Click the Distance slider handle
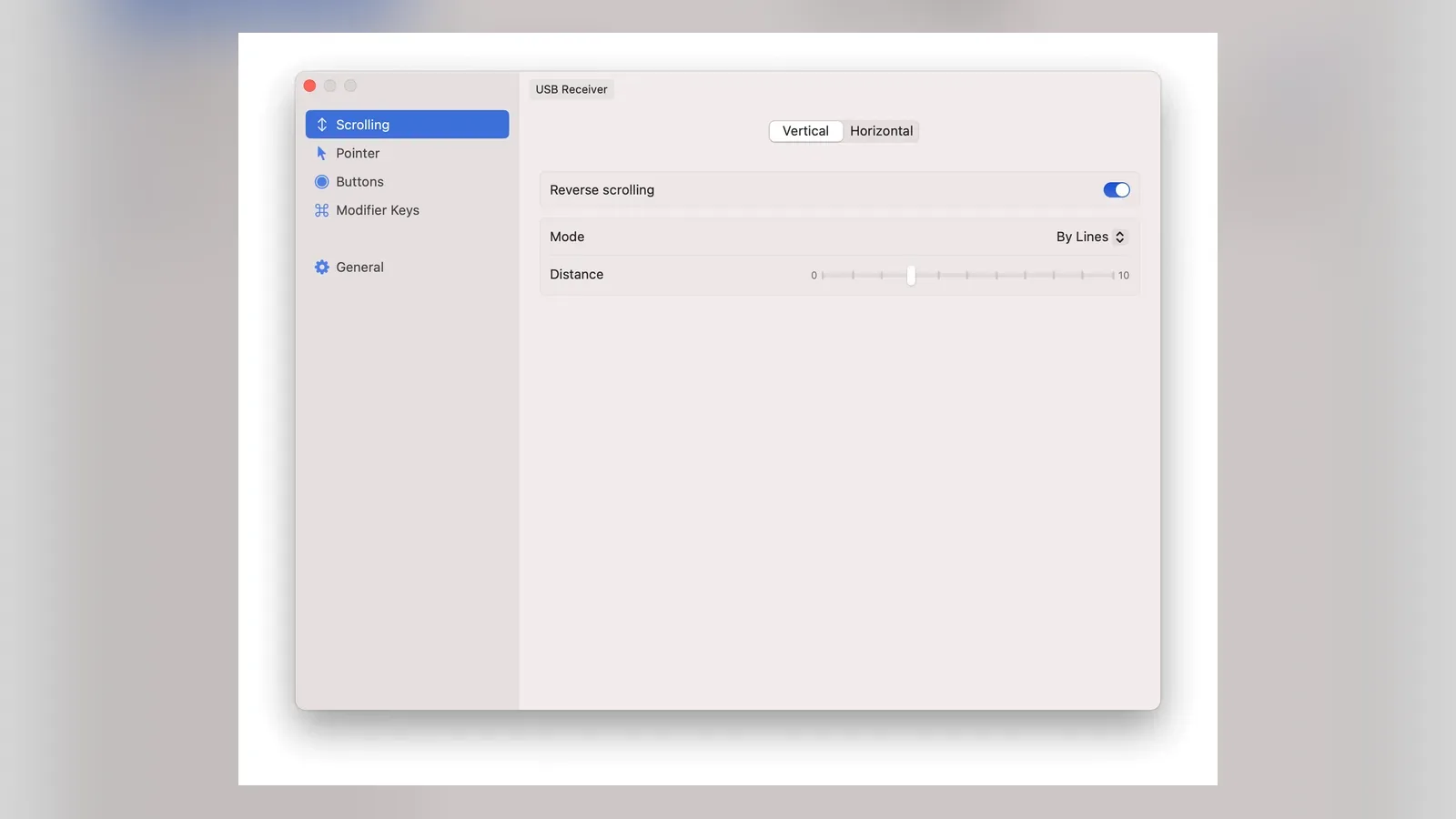The width and height of the screenshot is (1456, 819). [911, 275]
